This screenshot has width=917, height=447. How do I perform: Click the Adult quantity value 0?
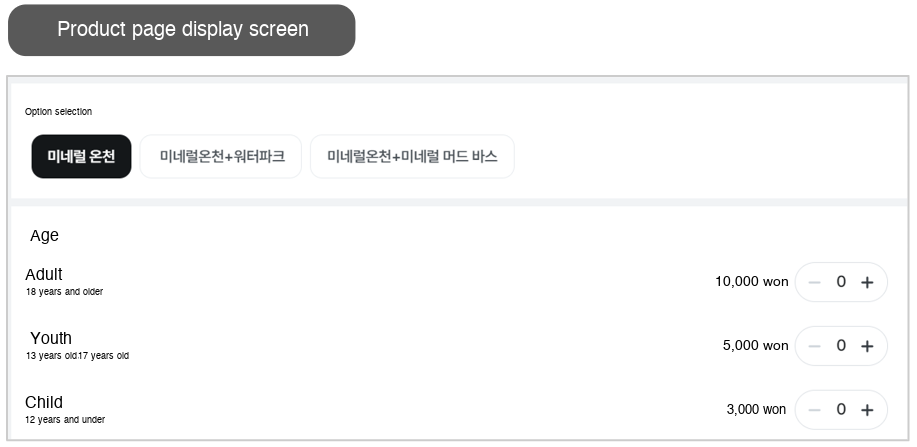click(x=840, y=282)
